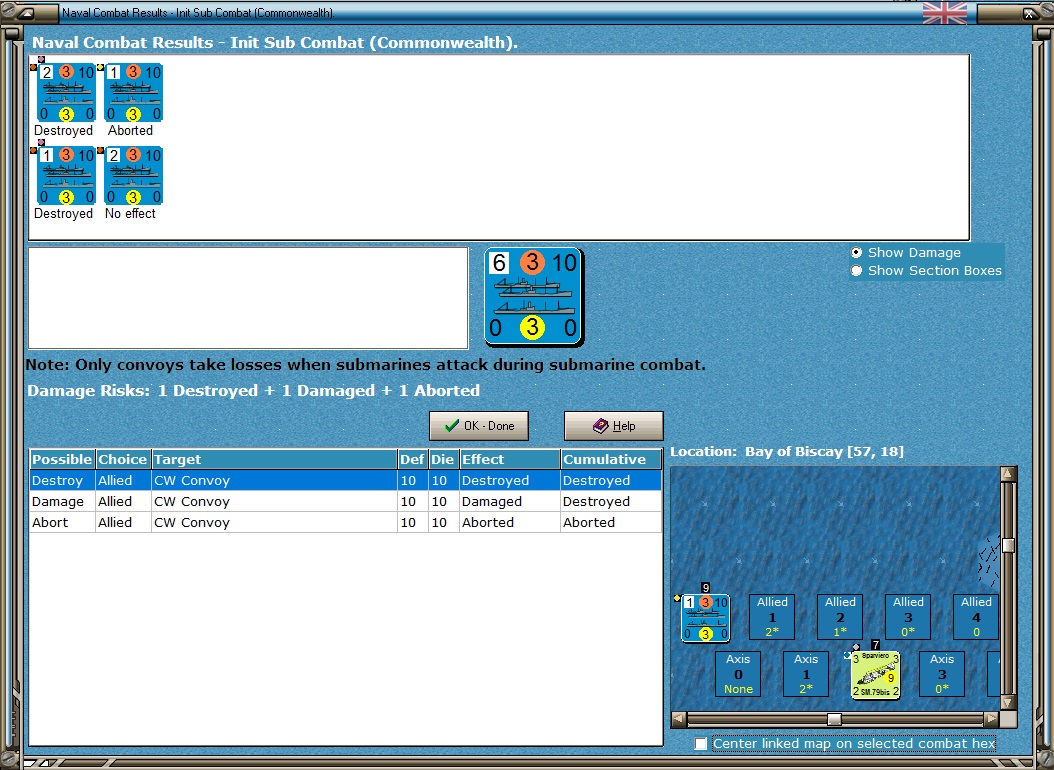1054x770 pixels.
Task: Click map horizontal scrollbar left arrow
Action: [x=679, y=719]
